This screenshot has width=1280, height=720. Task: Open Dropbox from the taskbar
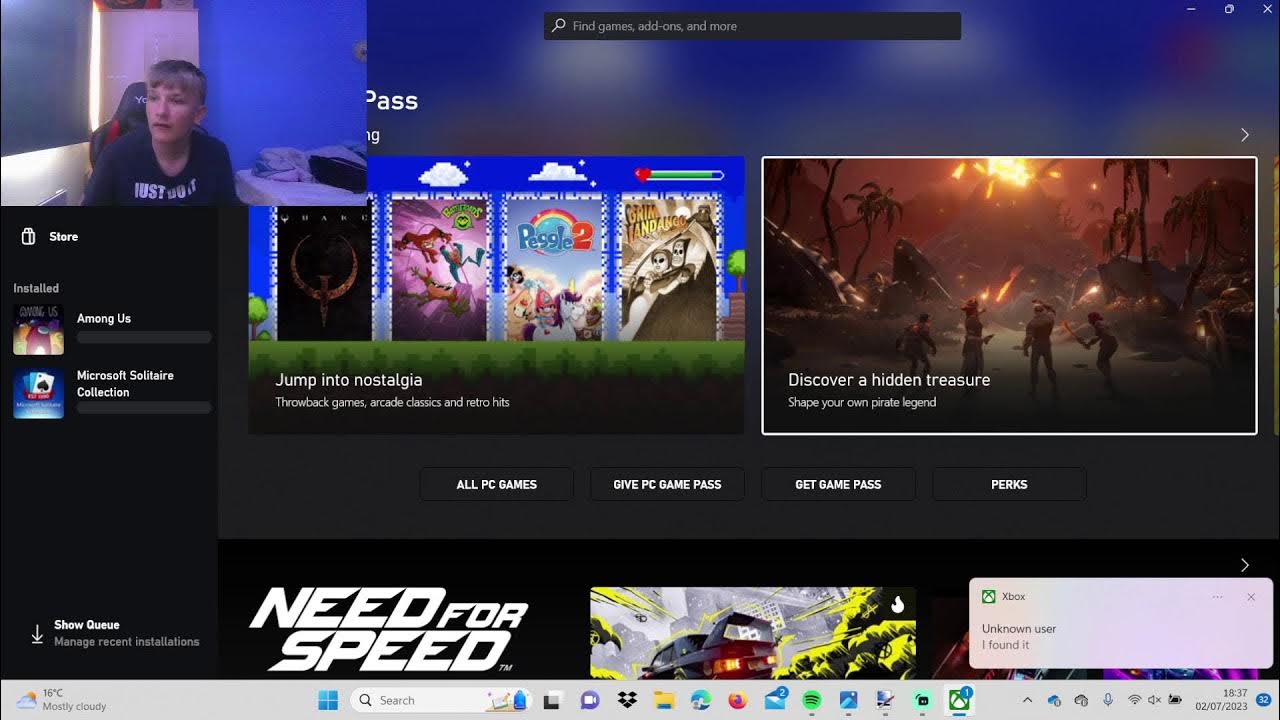click(627, 700)
